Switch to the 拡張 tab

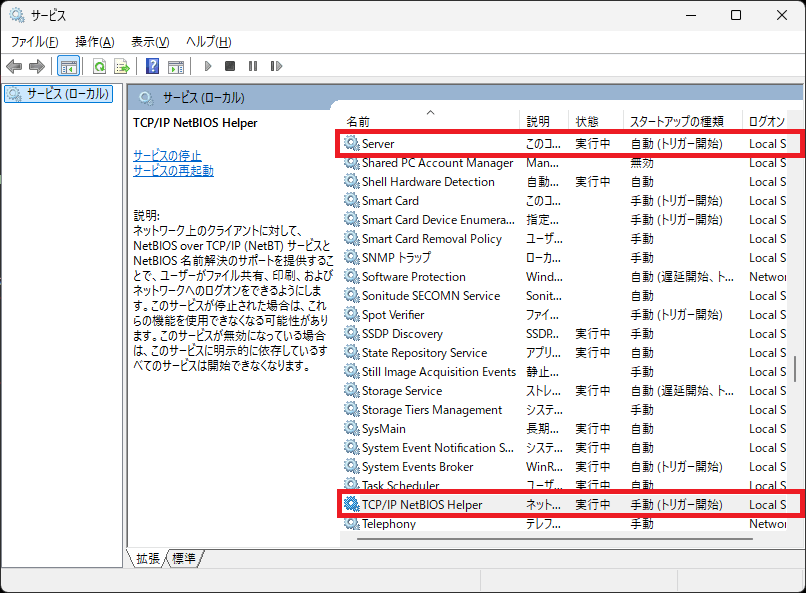[x=148, y=558]
